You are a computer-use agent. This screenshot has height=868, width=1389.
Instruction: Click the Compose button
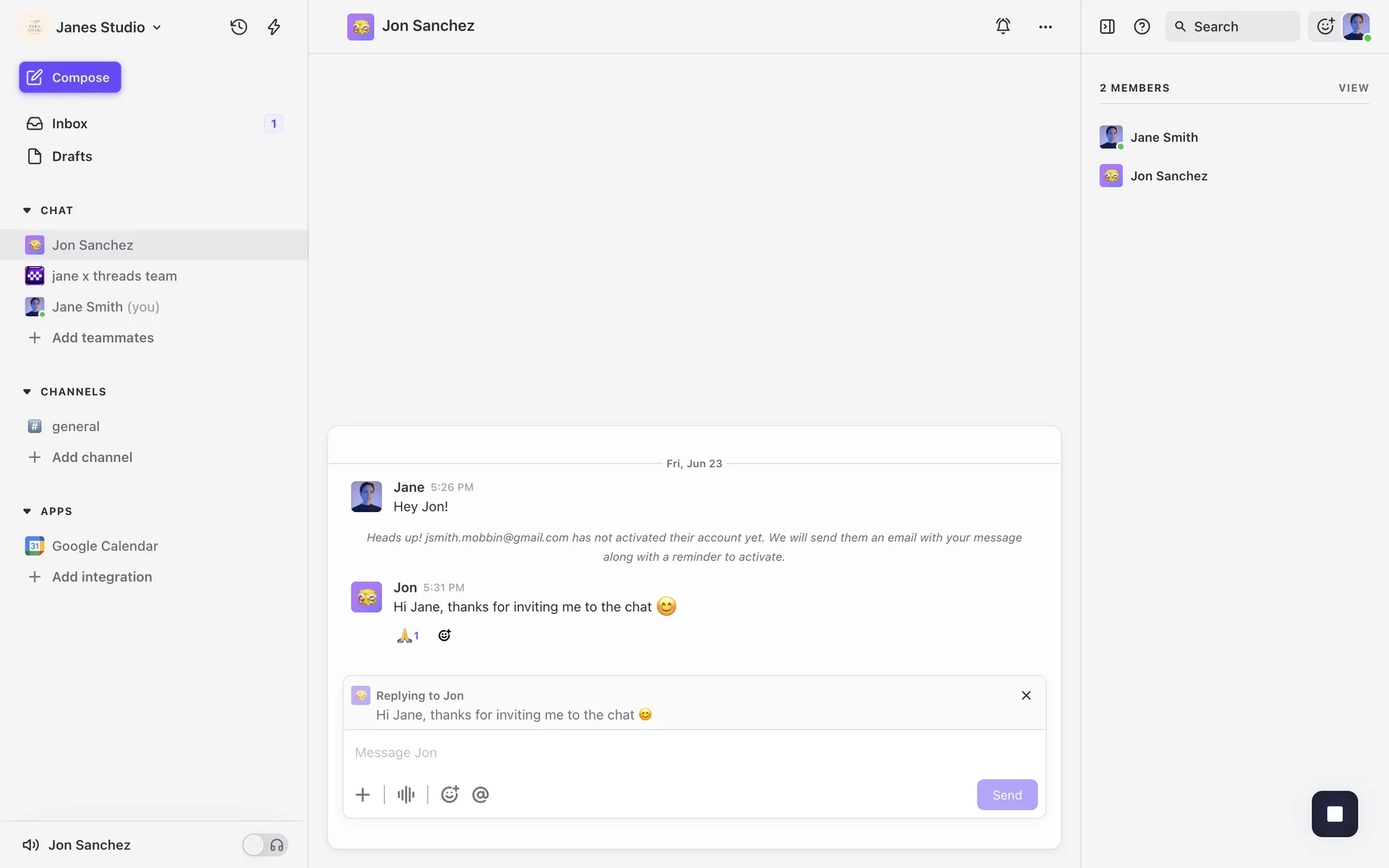click(70, 77)
